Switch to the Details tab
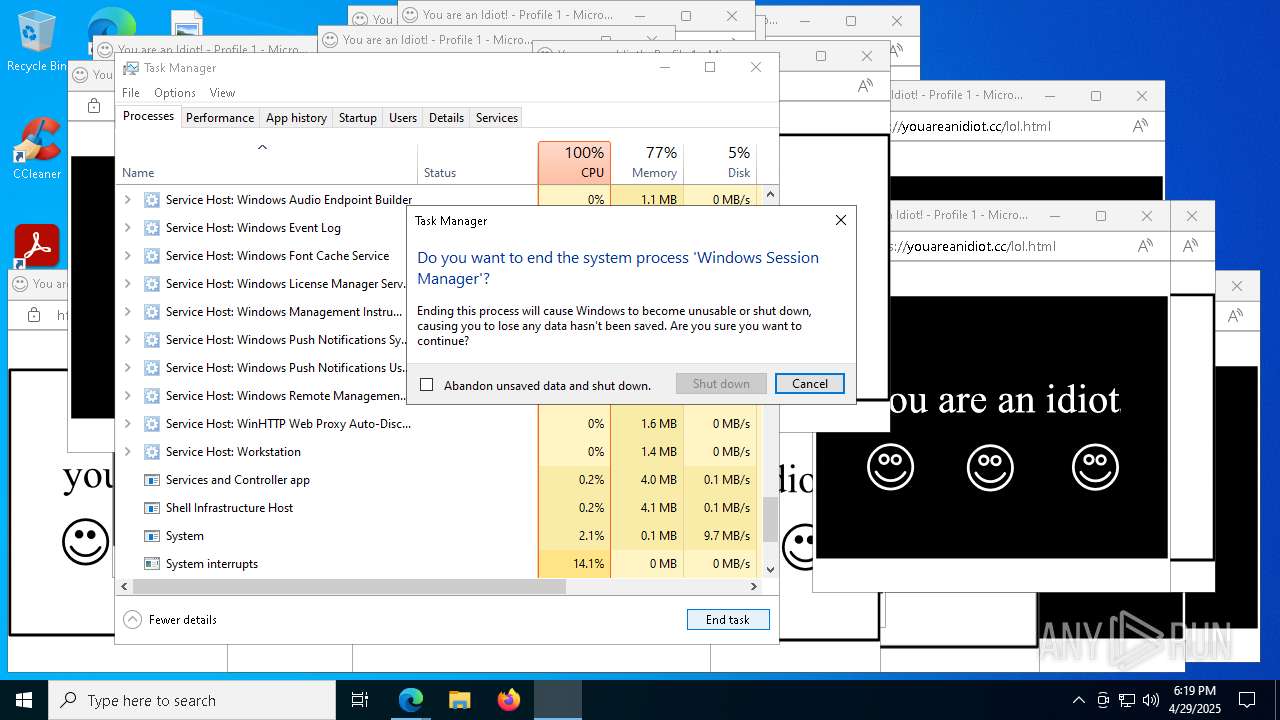 click(446, 118)
